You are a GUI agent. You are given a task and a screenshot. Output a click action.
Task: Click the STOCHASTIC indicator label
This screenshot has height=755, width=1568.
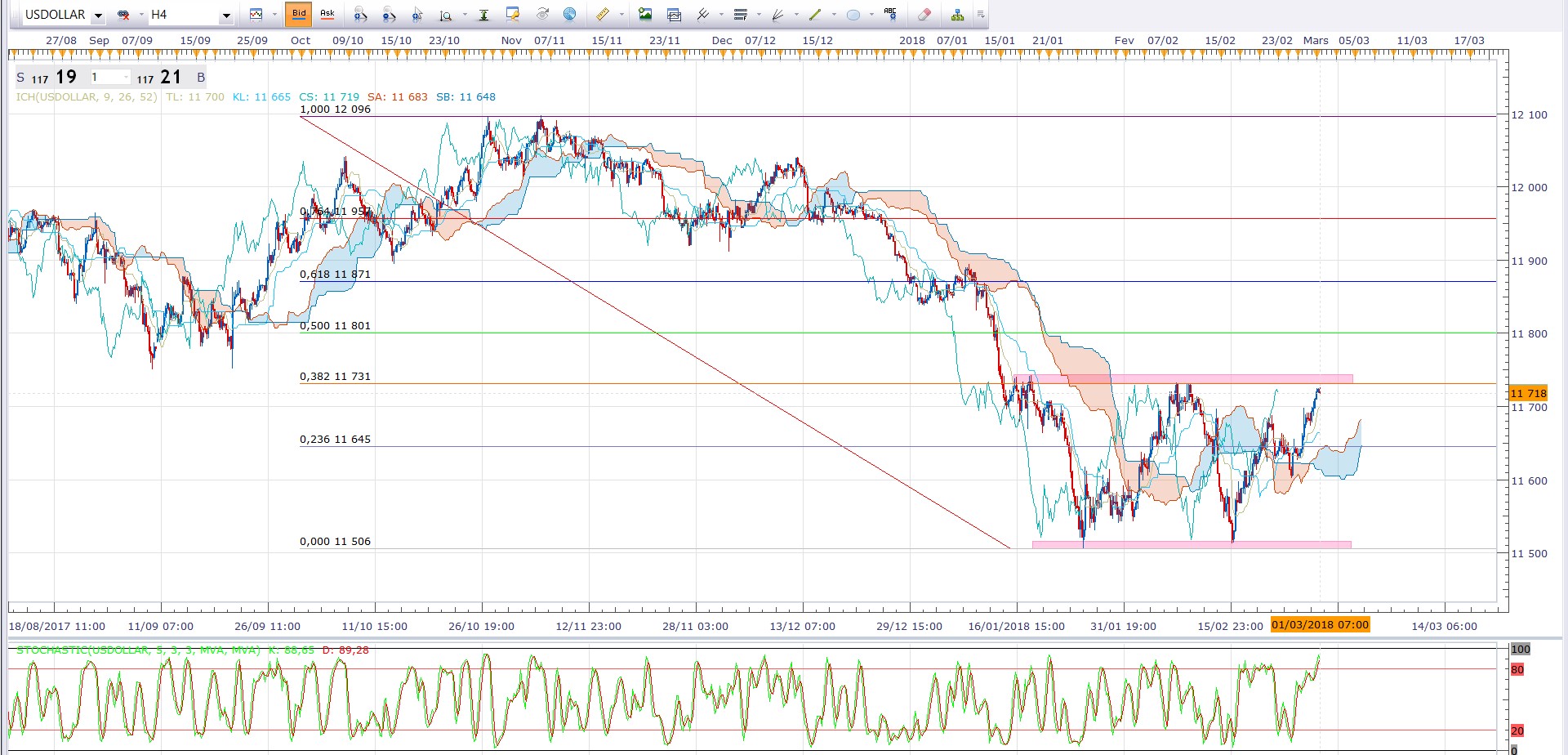[x=138, y=650]
